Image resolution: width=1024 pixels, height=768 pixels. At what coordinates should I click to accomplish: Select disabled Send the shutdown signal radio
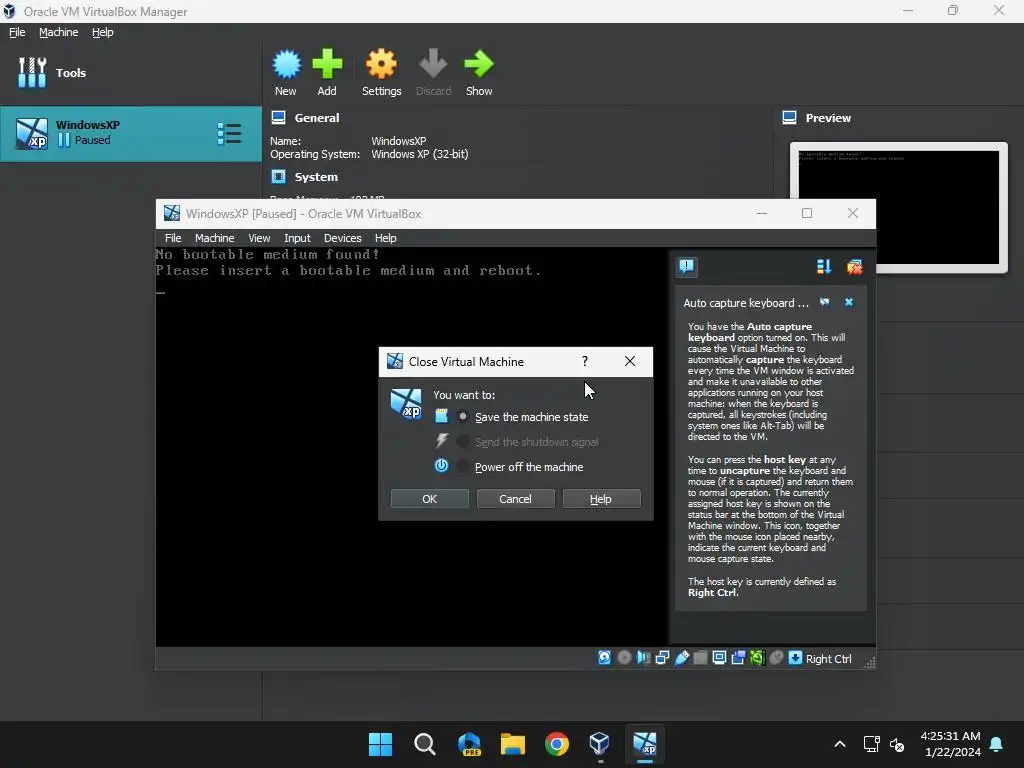(463, 441)
